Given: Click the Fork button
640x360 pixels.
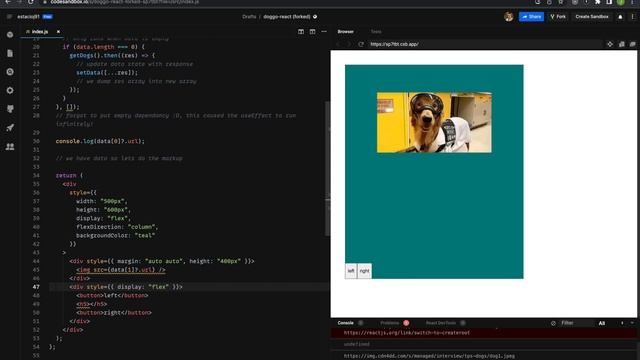Looking at the screenshot, I should point(558,17).
